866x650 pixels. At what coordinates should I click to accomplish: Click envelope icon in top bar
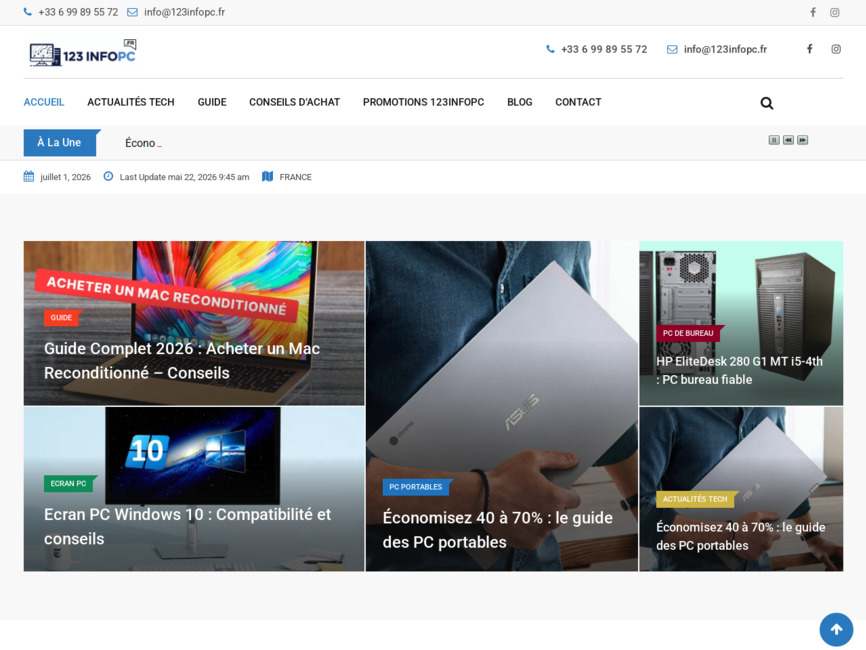tap(133, 12)
